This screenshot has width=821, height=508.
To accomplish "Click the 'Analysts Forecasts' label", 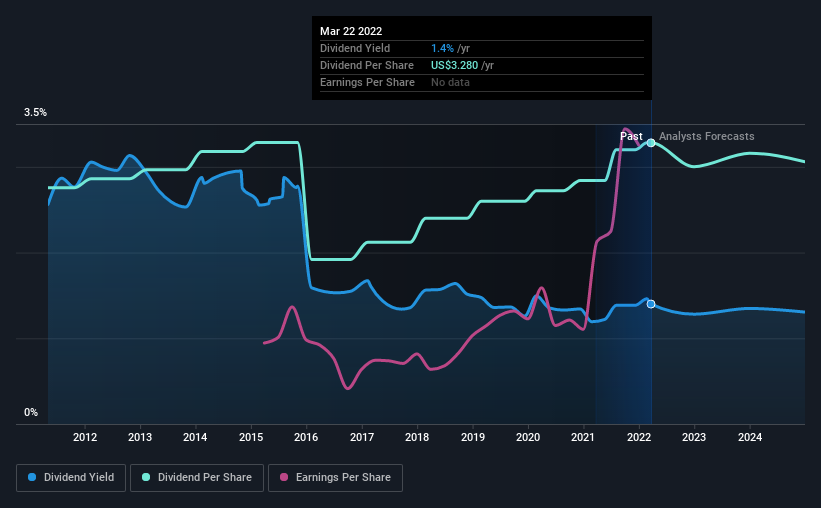I will pyautogui.click(x=706, y=136).
